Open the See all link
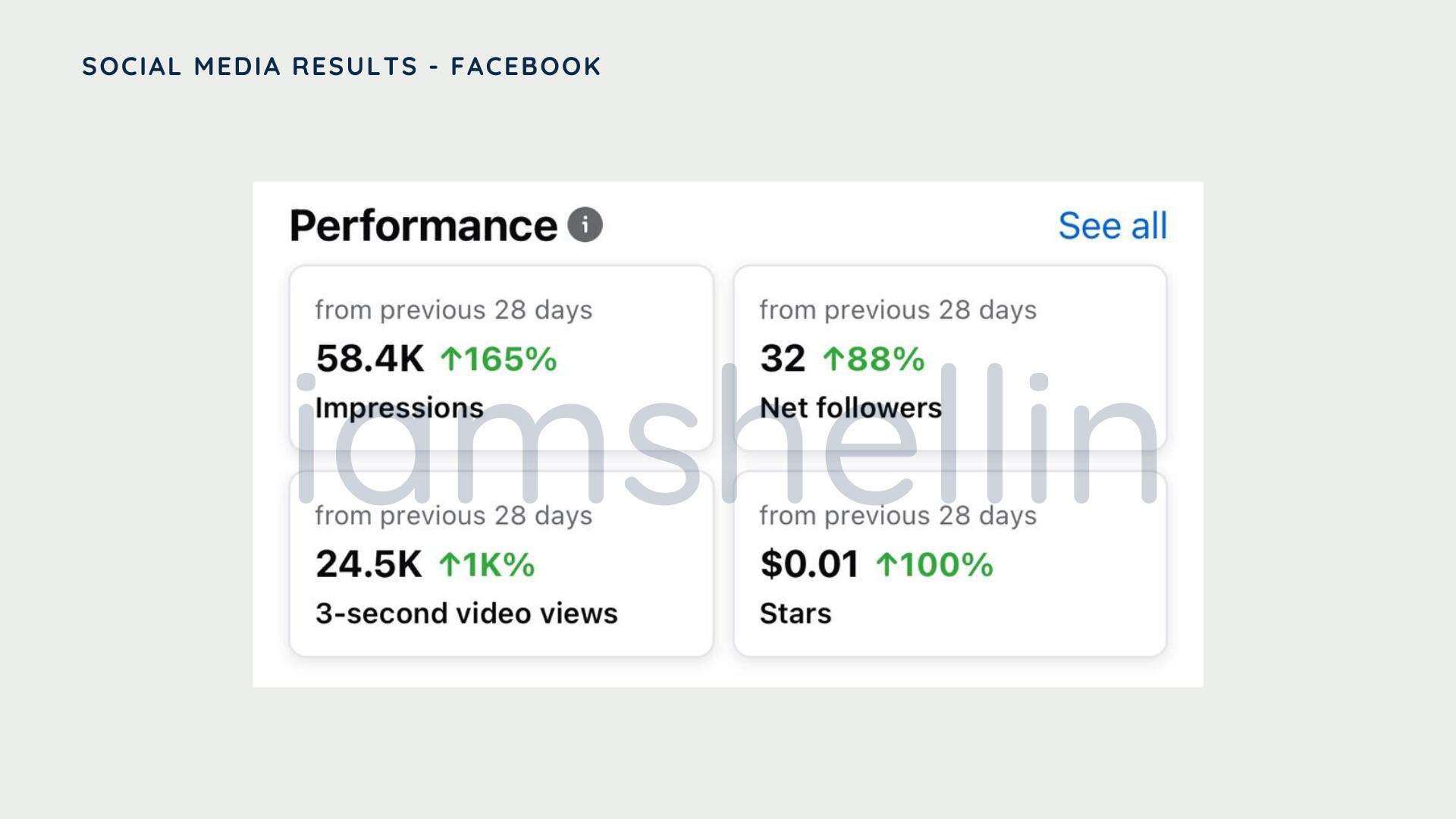 [x=1112, y=226]
